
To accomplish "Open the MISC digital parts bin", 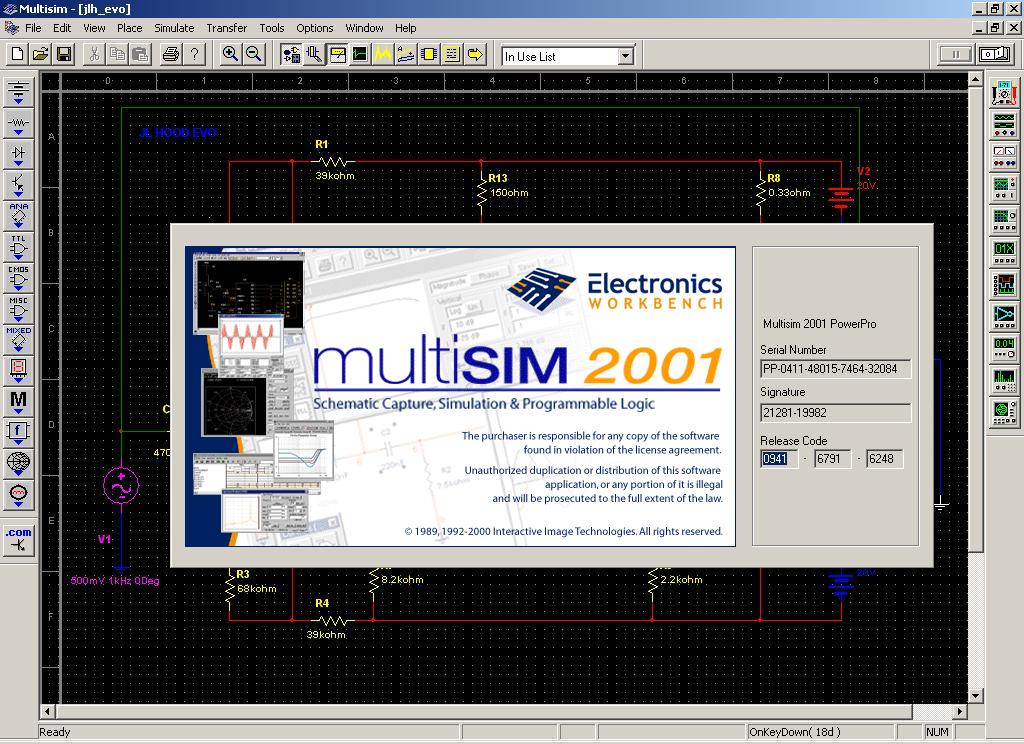I will (x=18, y=309).
